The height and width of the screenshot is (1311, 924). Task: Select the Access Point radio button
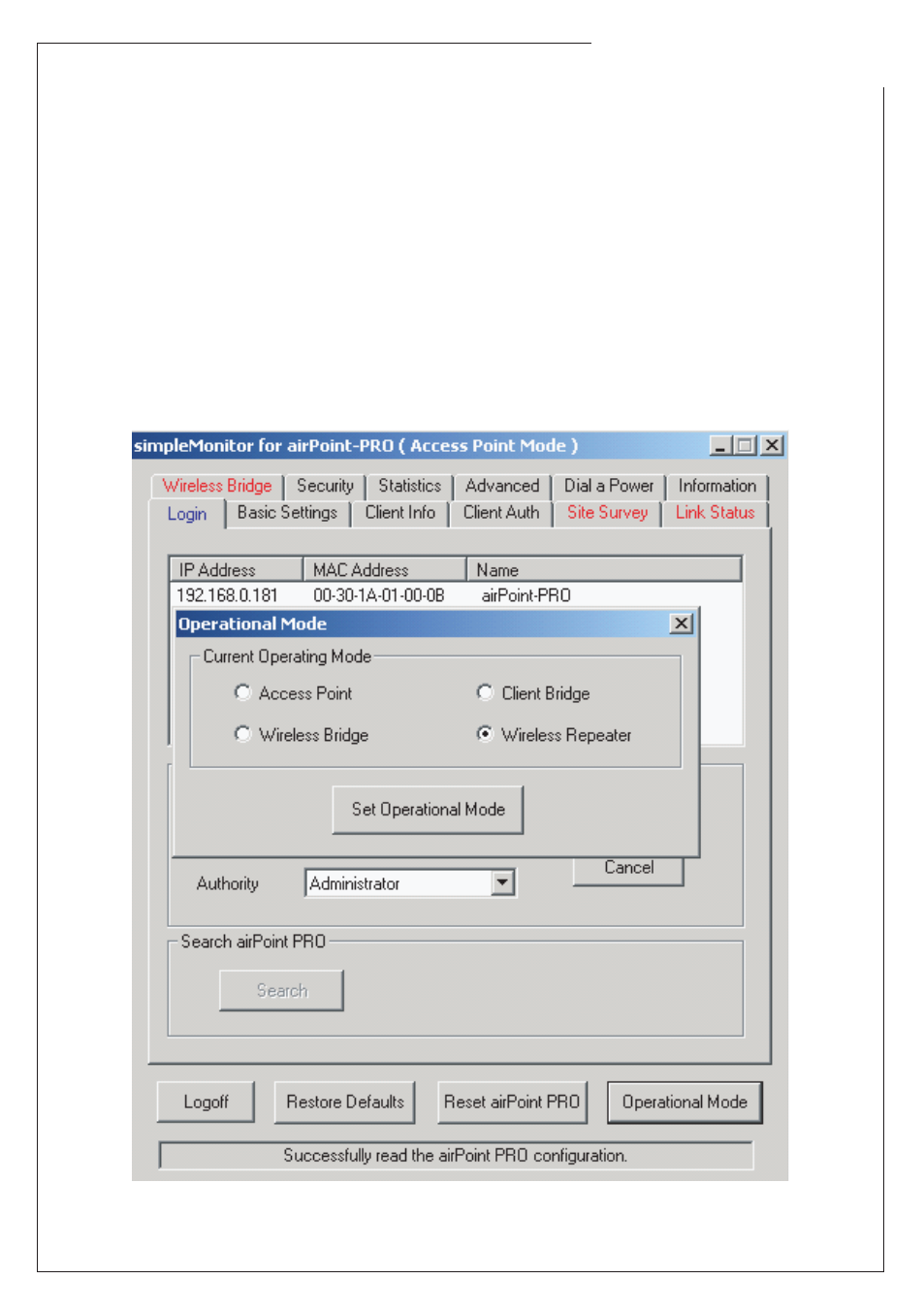pos(242,692)
